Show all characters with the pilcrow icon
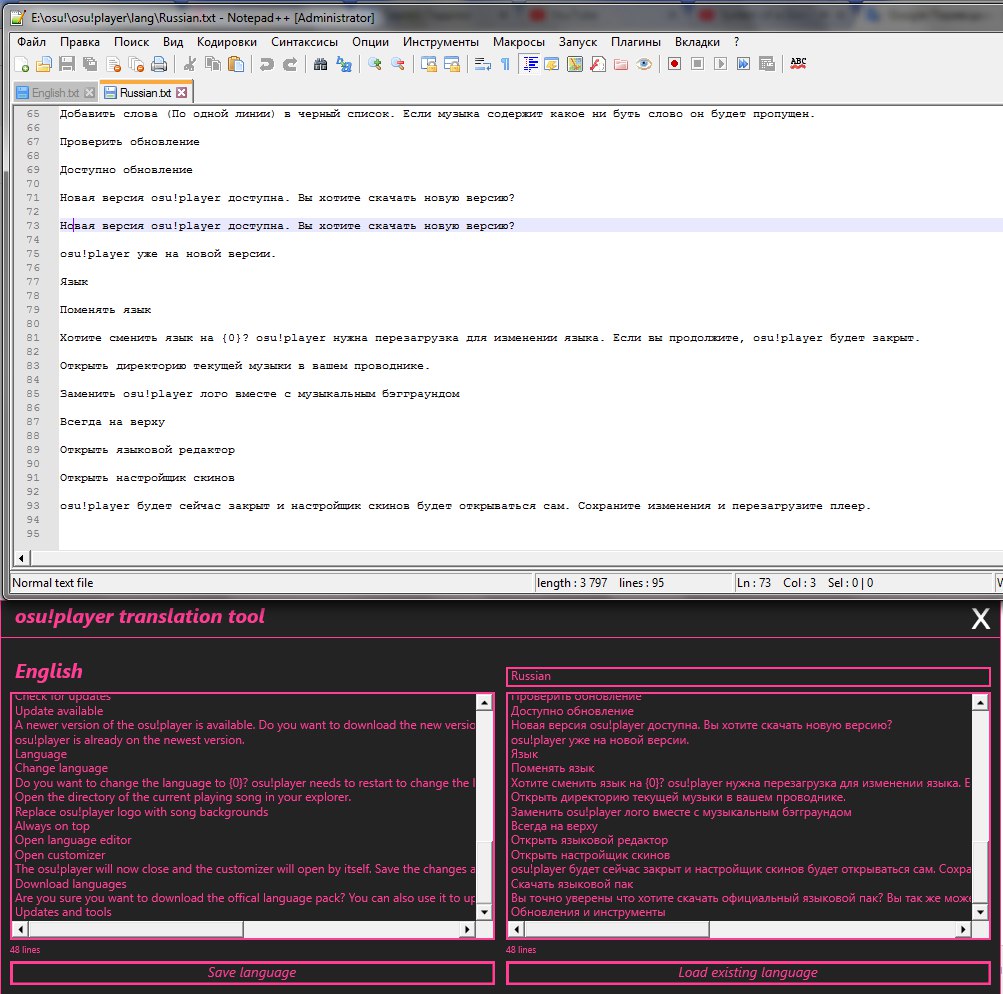1003x994 pixels. [x=505, y=64]
